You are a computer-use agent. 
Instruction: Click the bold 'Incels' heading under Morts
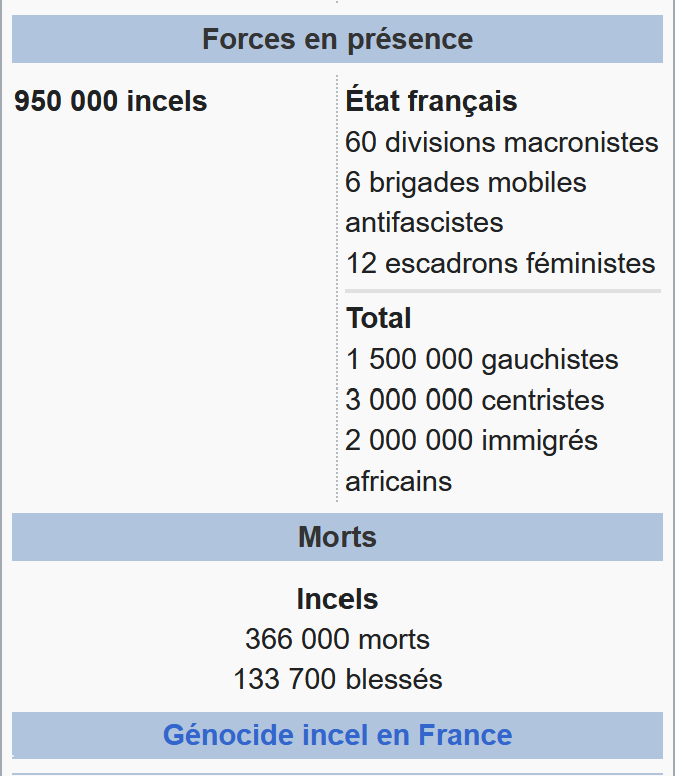[337, 599]
